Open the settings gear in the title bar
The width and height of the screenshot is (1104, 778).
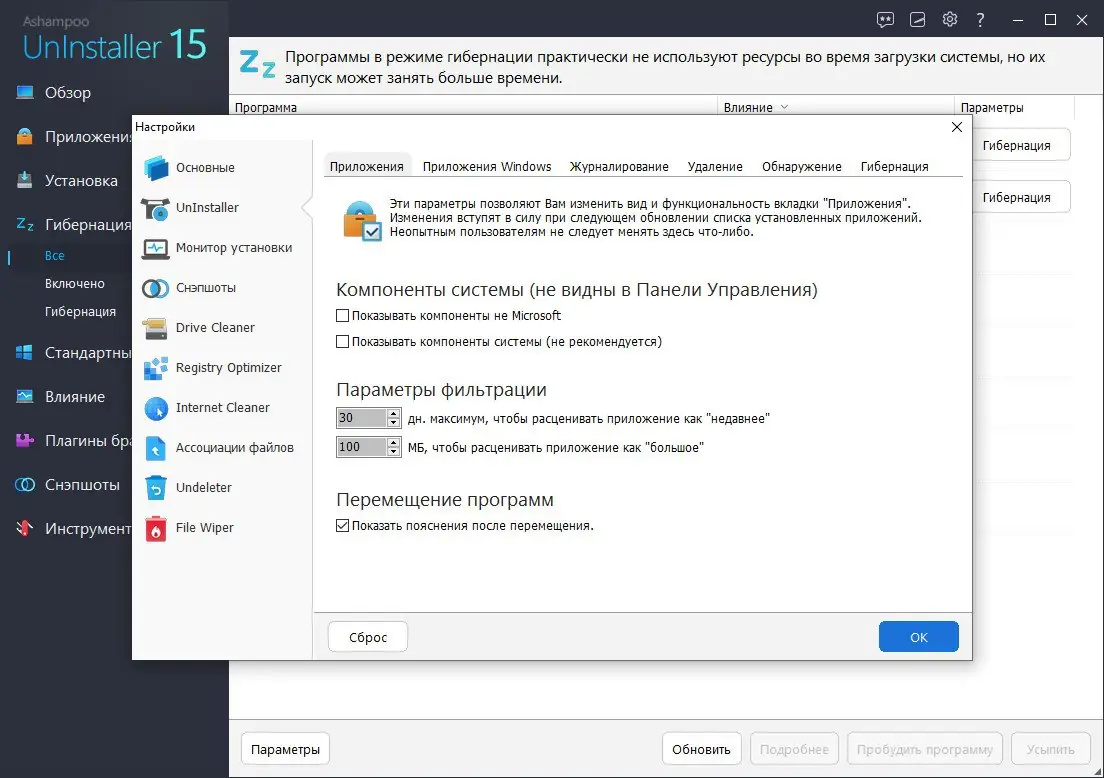pyautogui.click(x=949, y=19)
